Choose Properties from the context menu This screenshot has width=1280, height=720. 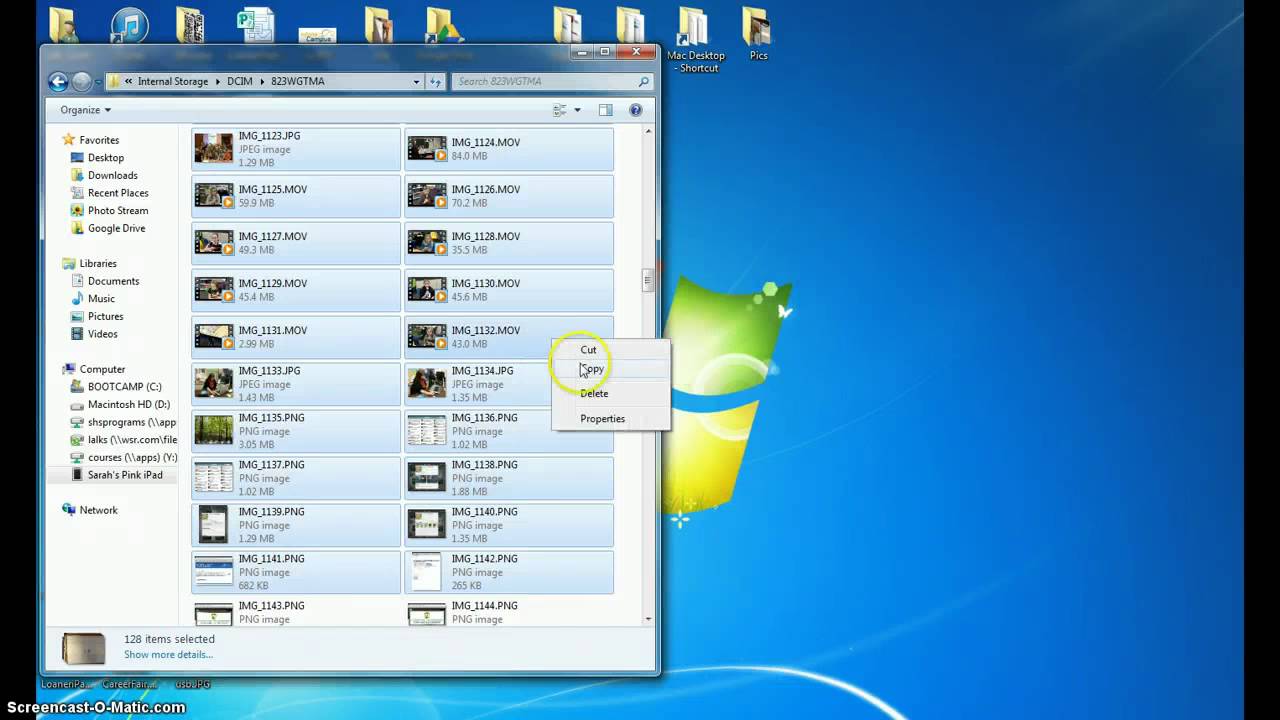click(610, 418)
